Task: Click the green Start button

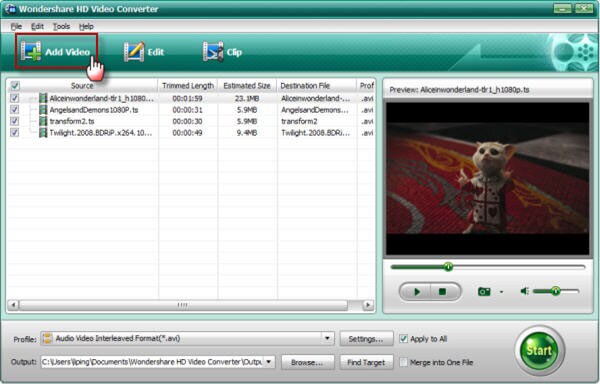Action: [540, 350]
